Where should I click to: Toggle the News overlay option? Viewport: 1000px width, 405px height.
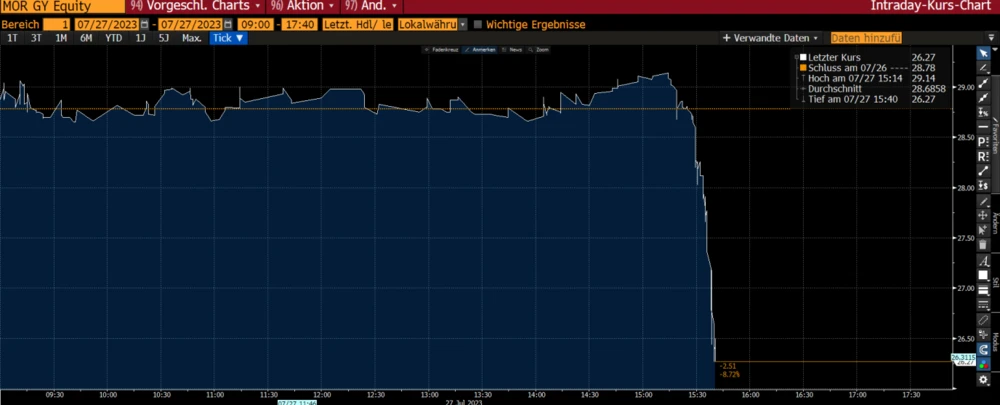515,49
